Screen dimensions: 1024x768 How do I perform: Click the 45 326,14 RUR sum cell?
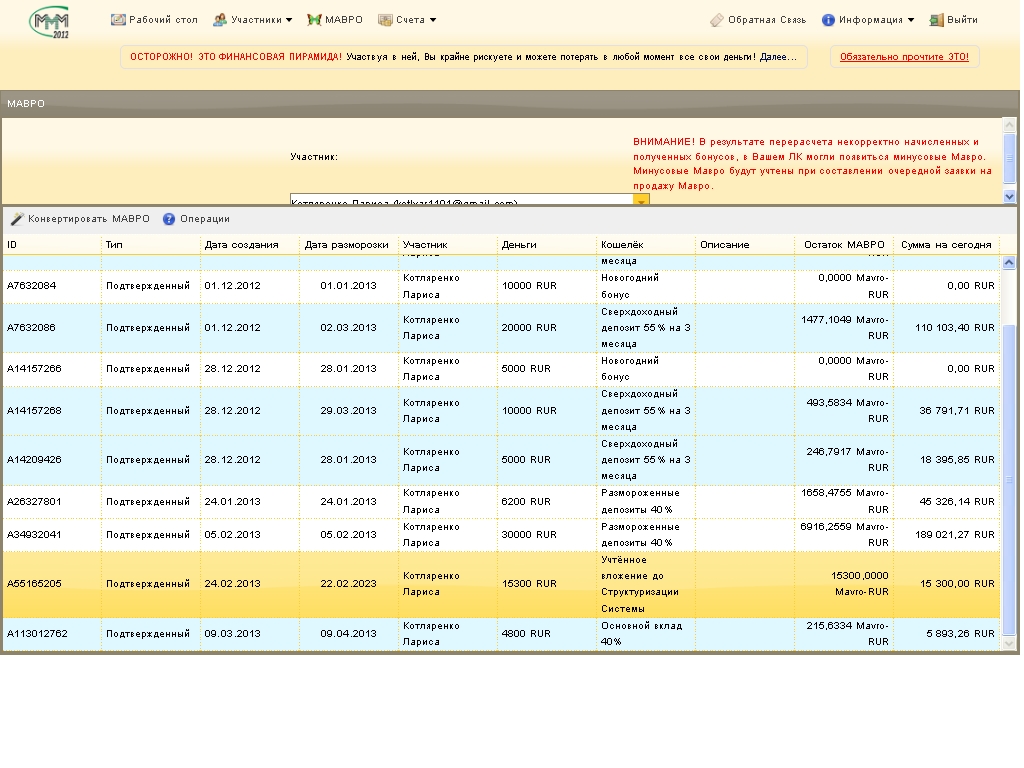tap(946, 502)
